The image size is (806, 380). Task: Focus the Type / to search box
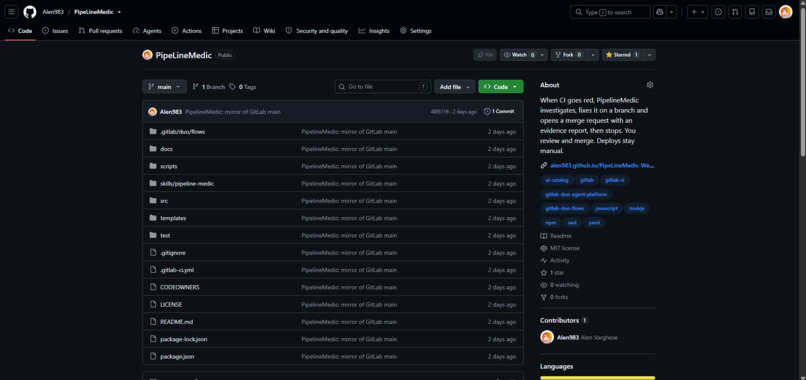pos(610,12)
